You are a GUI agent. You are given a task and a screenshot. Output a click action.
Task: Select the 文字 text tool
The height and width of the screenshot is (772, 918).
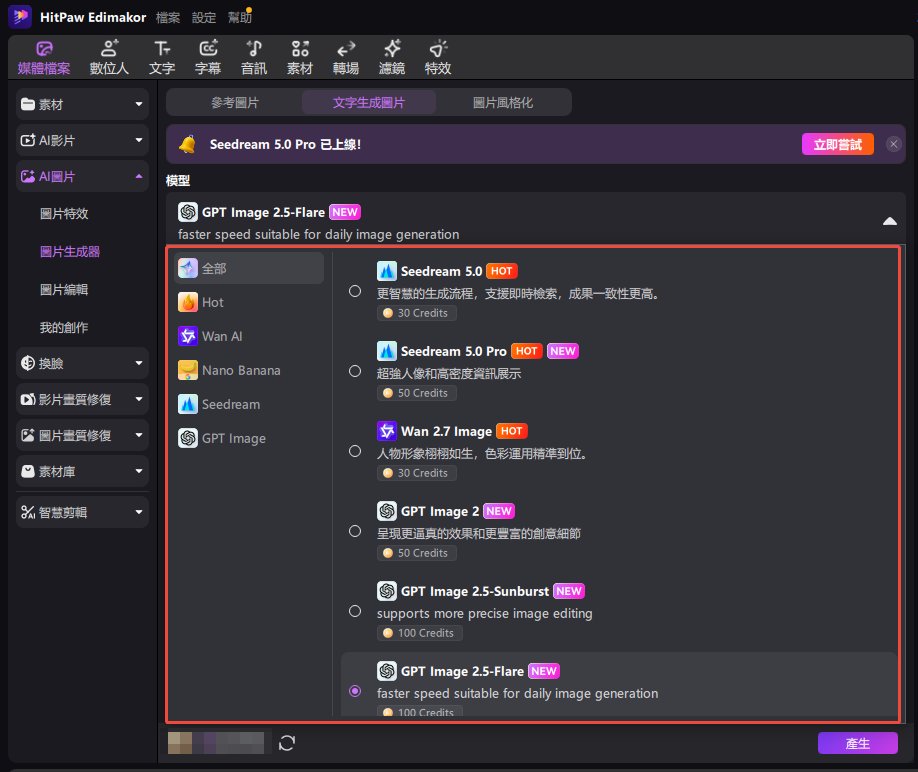(x=162, y=58)
